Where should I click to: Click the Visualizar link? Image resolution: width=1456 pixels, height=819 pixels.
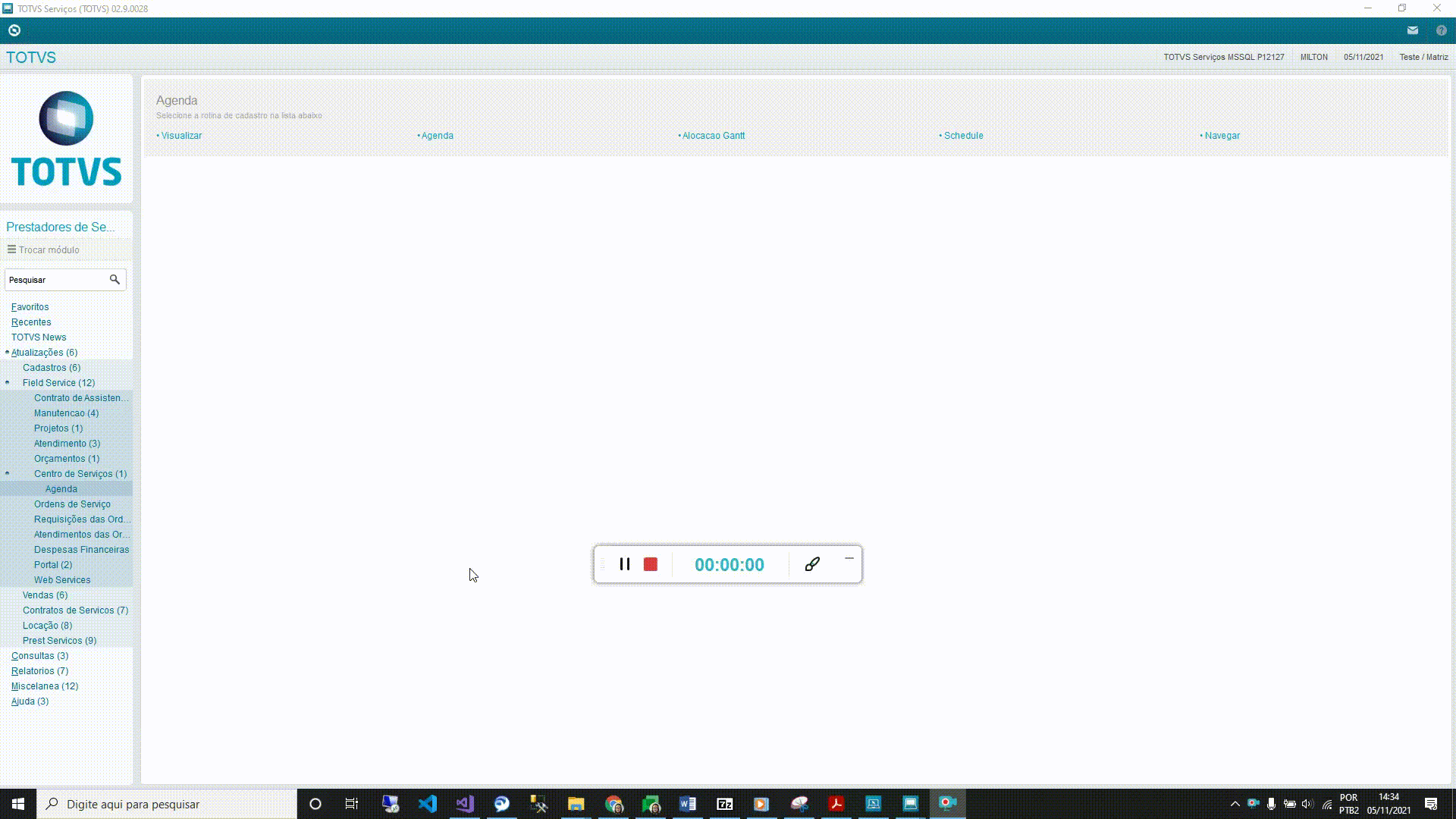click(x=181, y=136)
